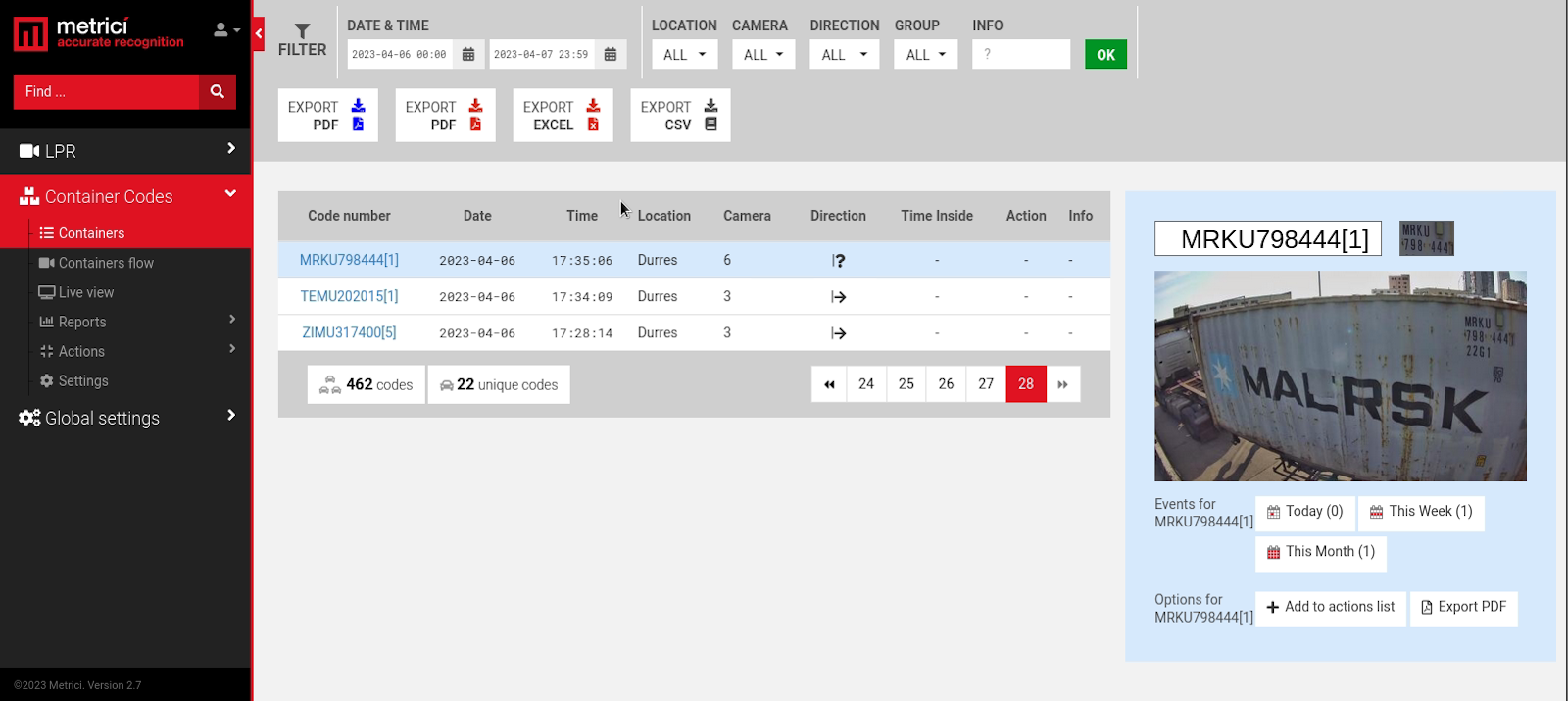Open the end date calendar picker

pyautogui.click(x=610, y=55)
